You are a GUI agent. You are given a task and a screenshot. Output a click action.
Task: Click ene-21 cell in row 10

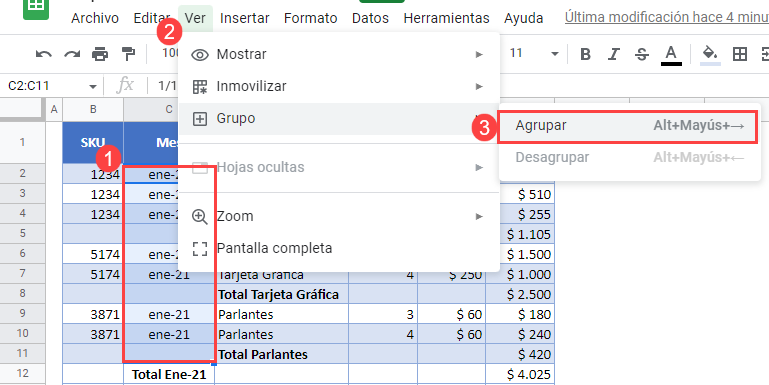pyautogui.click(x=169, y=334)
